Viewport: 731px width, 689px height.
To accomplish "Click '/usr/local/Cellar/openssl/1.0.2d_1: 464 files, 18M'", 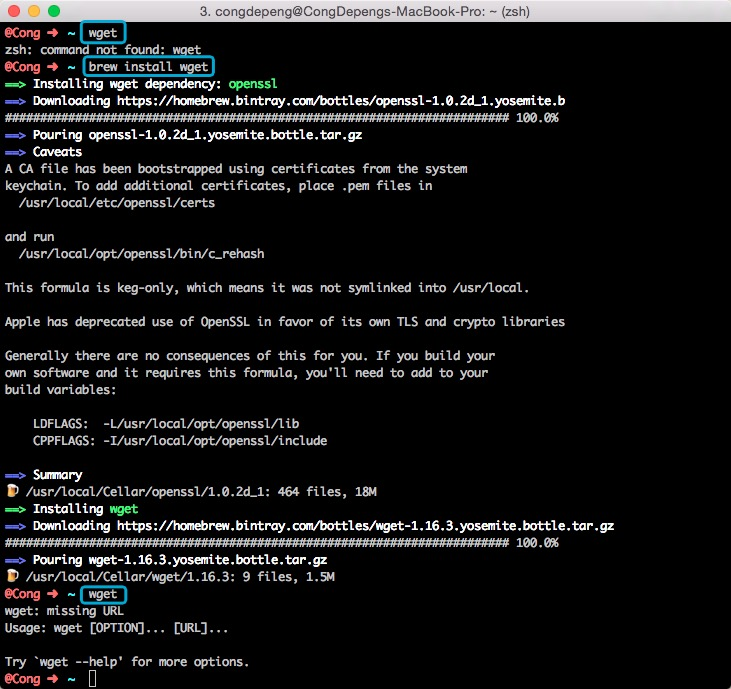I will tap(201, 492).
